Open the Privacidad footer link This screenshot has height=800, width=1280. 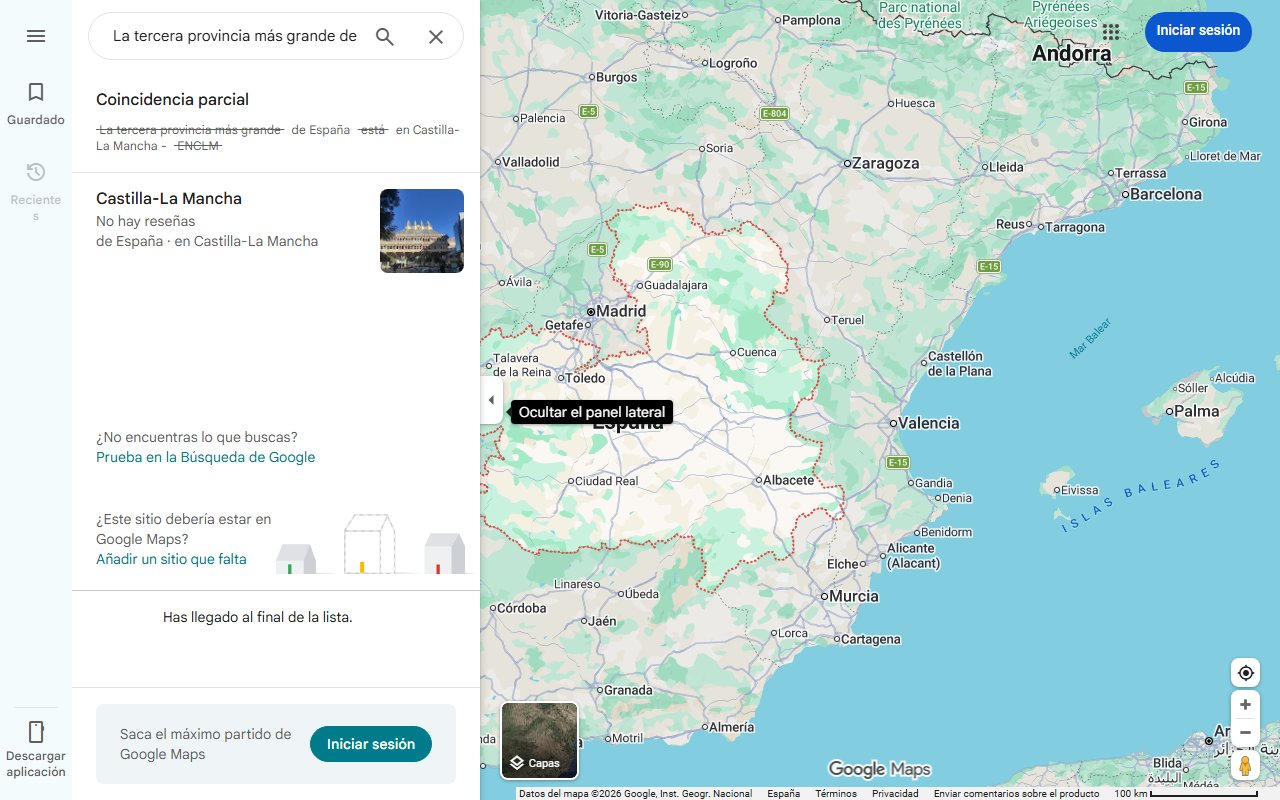894,792
